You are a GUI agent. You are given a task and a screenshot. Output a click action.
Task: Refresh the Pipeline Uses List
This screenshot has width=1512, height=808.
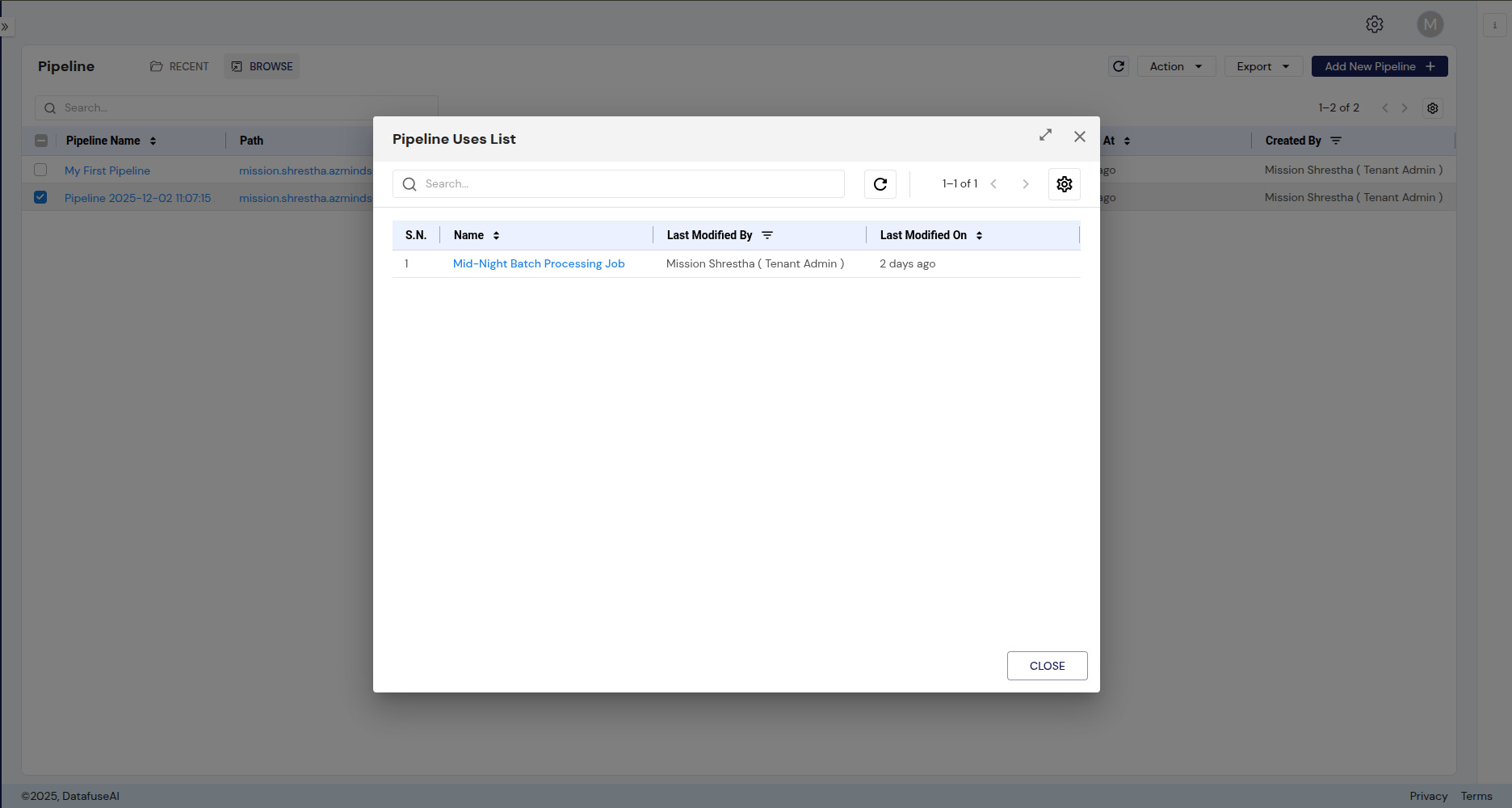coord(880,183)
